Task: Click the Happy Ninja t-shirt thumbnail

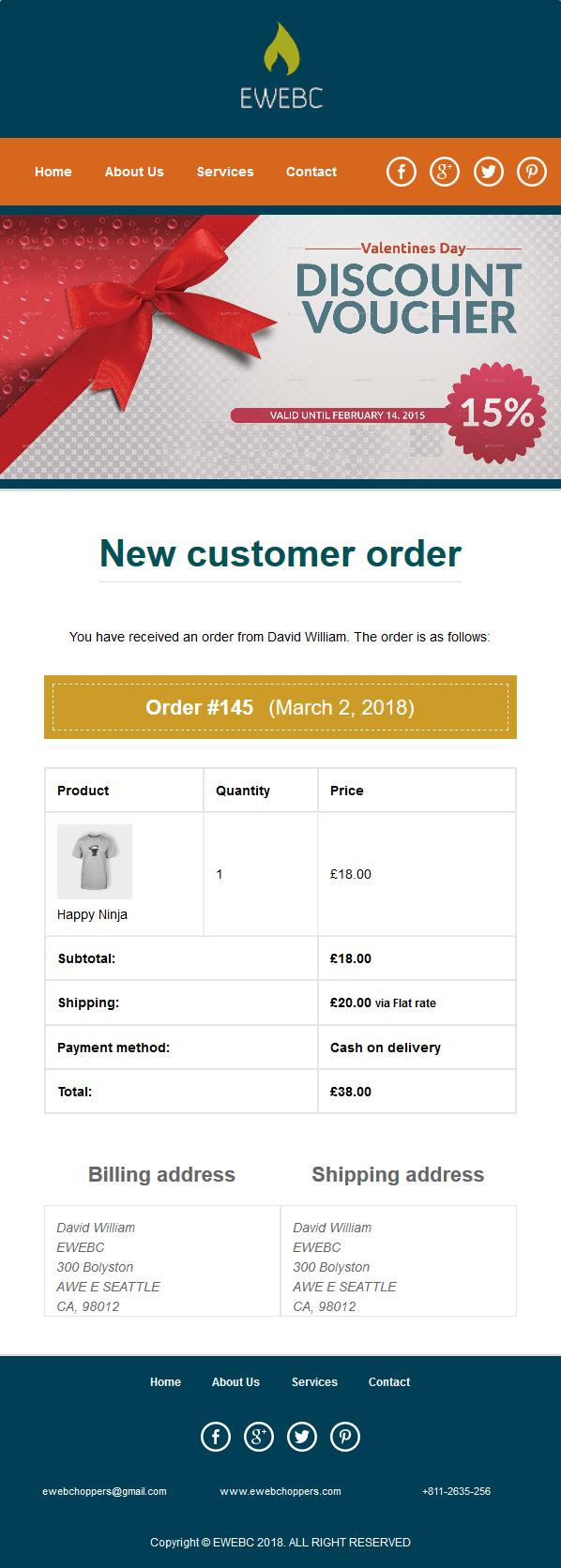Action: pos(95,862)
